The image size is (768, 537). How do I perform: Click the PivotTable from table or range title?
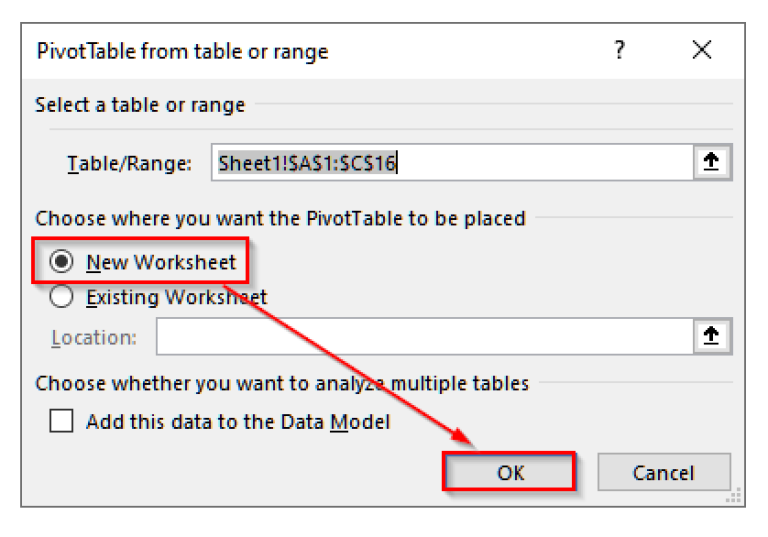(x=183, y=51)
